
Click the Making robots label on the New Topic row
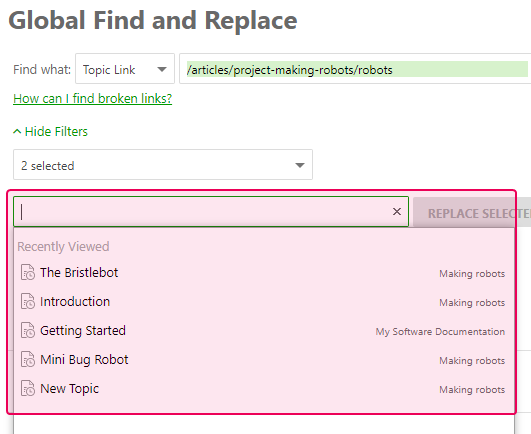(x=472, y=390)
